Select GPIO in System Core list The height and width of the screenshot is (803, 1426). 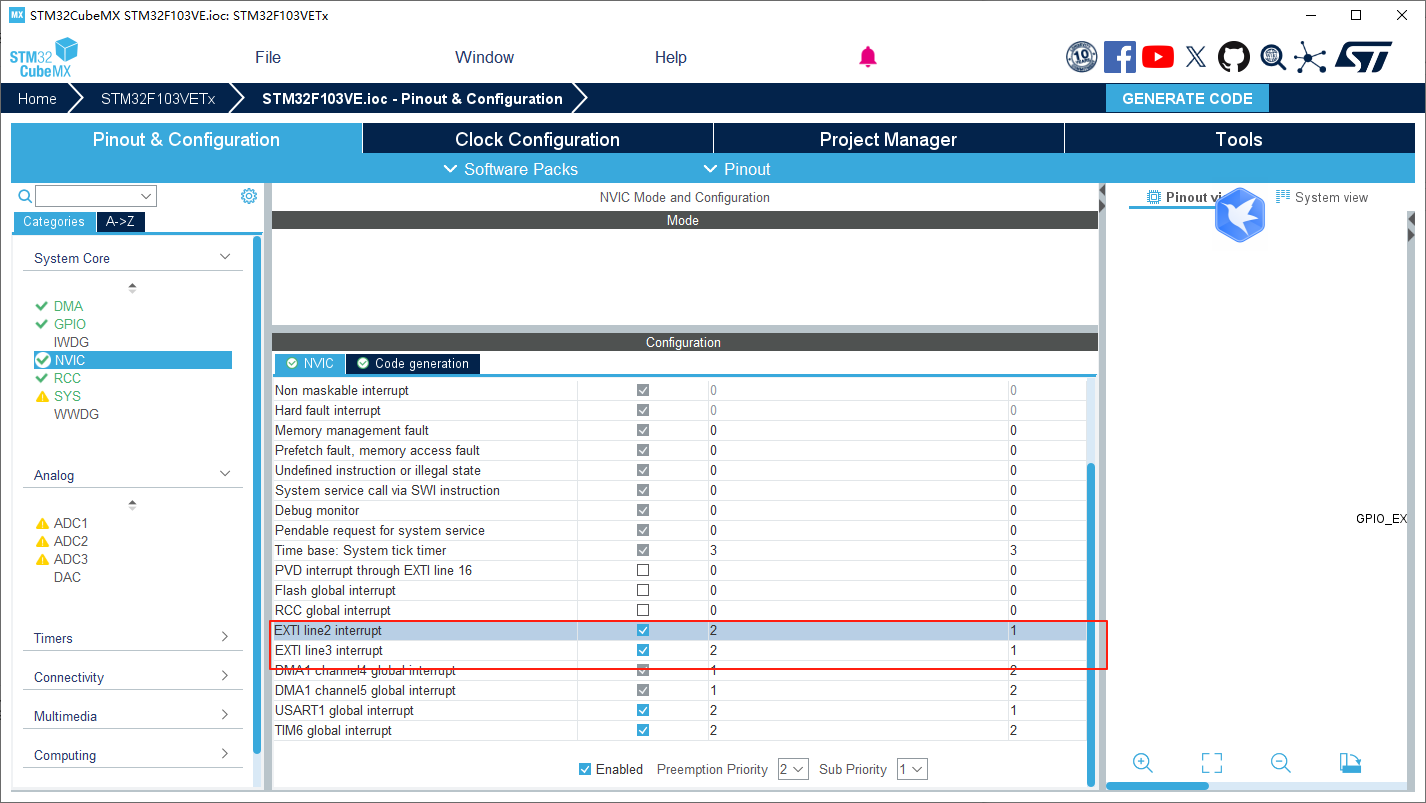[70, 324]
